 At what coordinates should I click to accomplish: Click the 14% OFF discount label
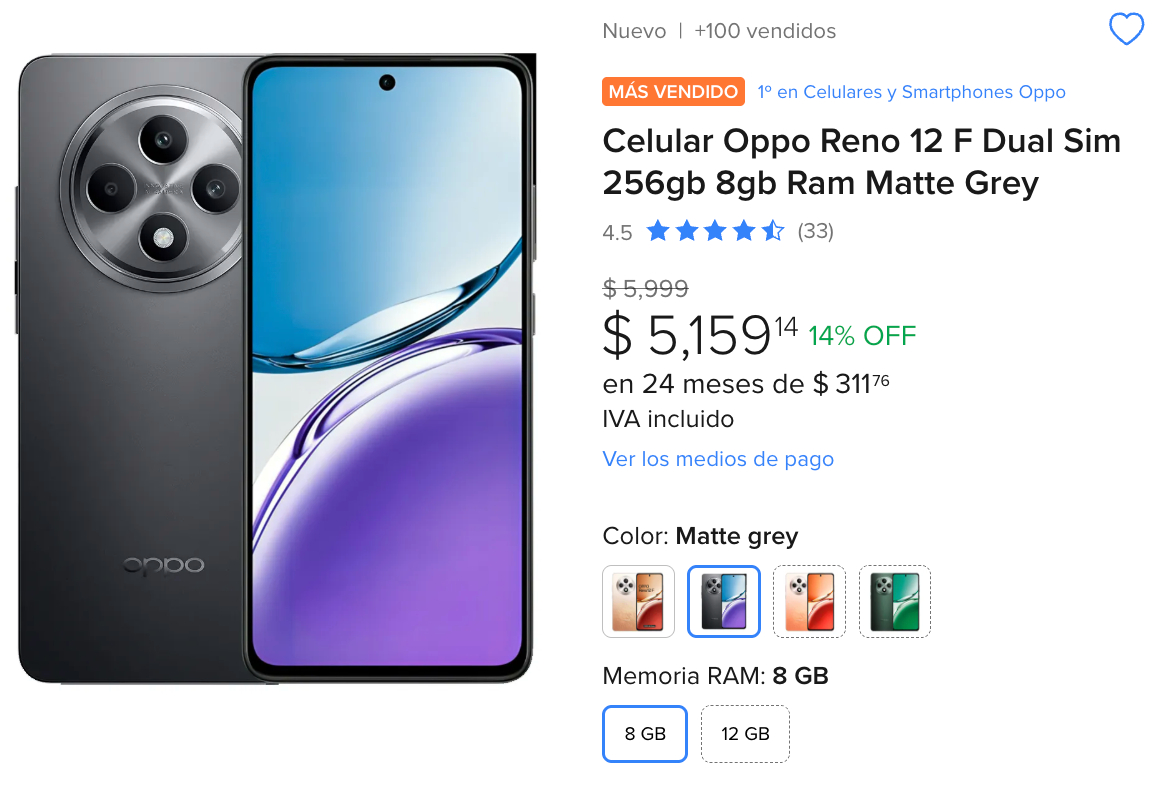tap(862, 336)
